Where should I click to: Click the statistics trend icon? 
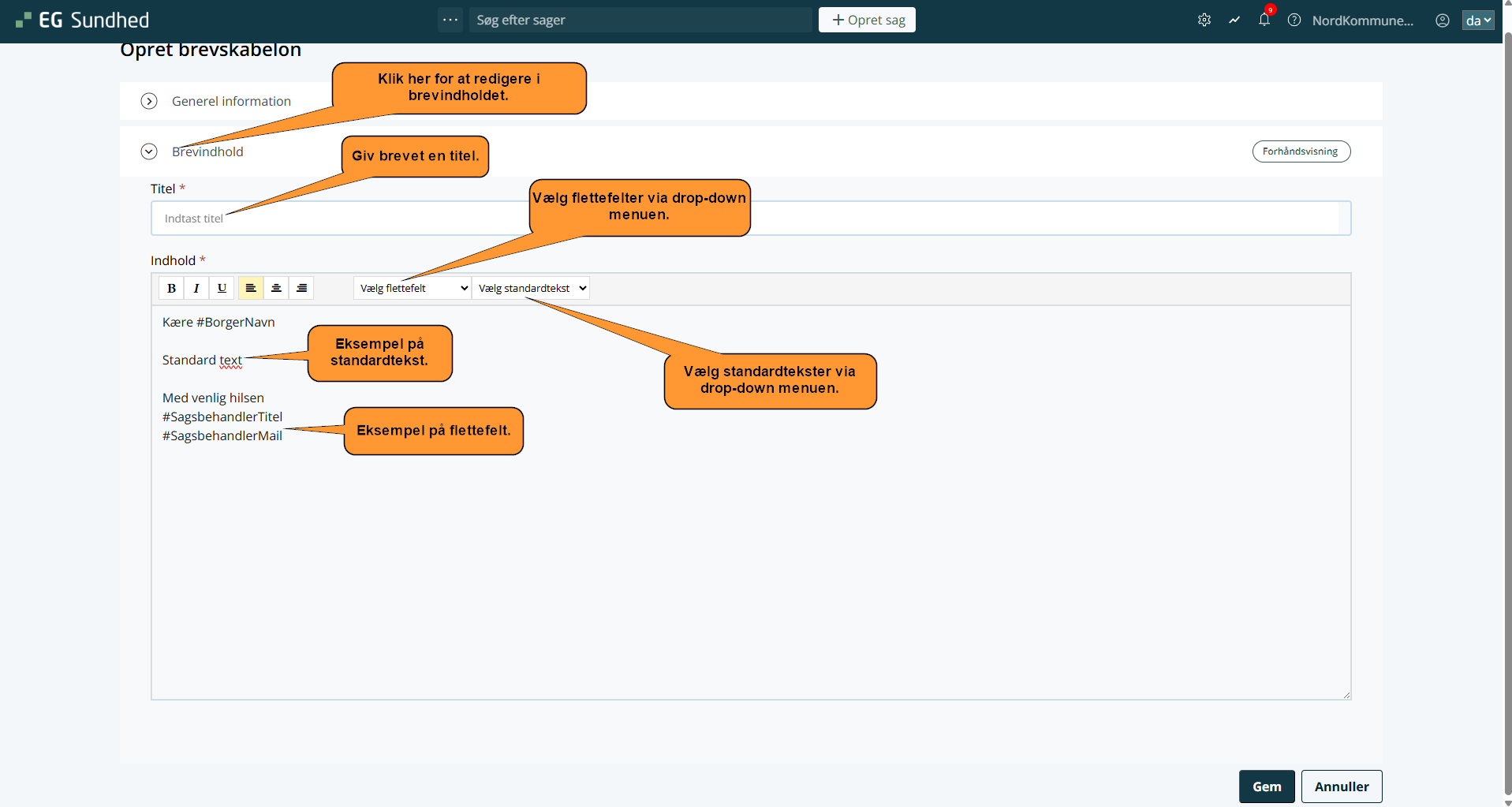point(1234,21)
